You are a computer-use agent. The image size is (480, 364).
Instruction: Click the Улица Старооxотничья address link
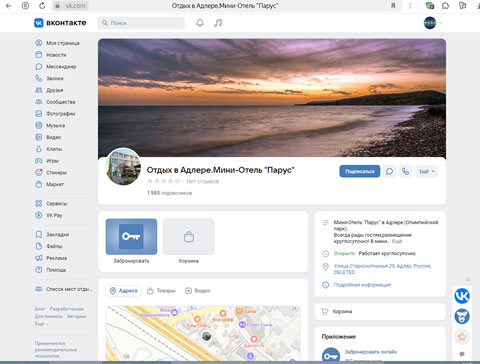tap(382, 269)
